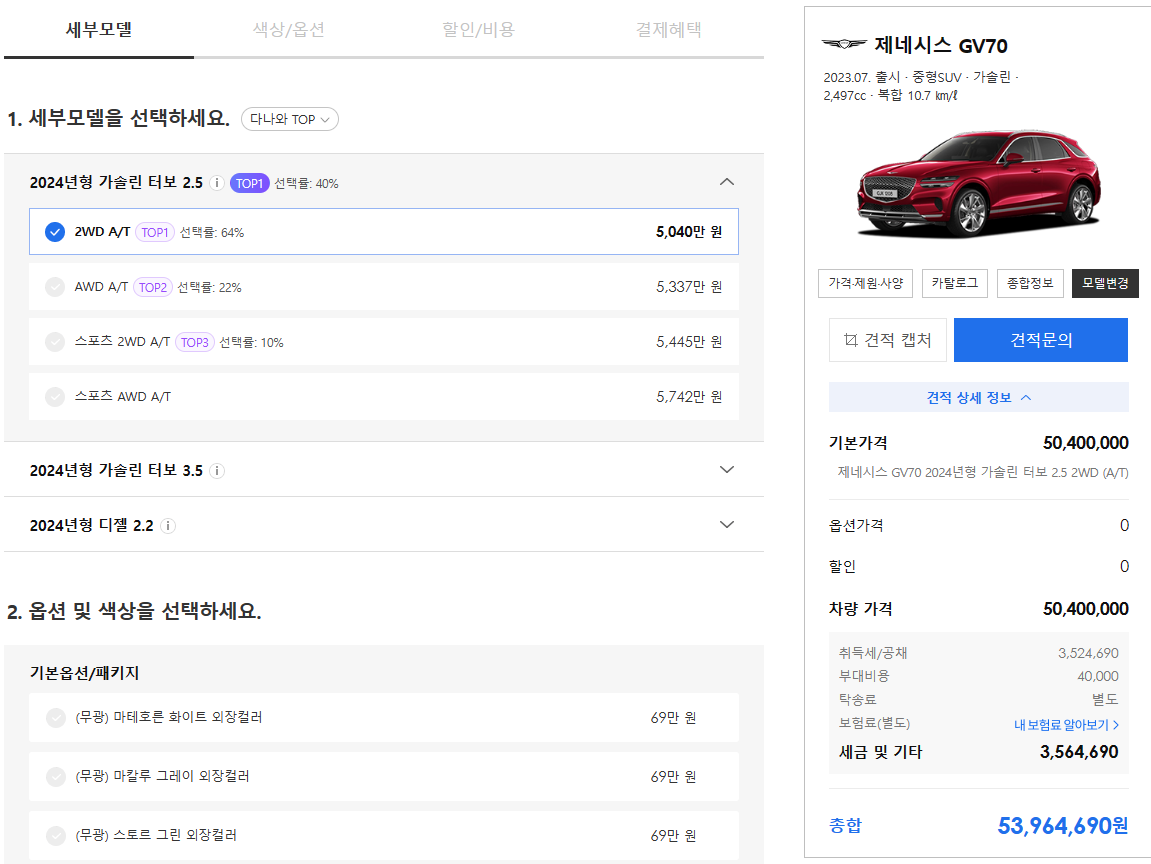Image resolution: width=1151 pixels, height=864 pixels.
Task: Click the 견적 캡처 button
Action: tap(888, 340)
